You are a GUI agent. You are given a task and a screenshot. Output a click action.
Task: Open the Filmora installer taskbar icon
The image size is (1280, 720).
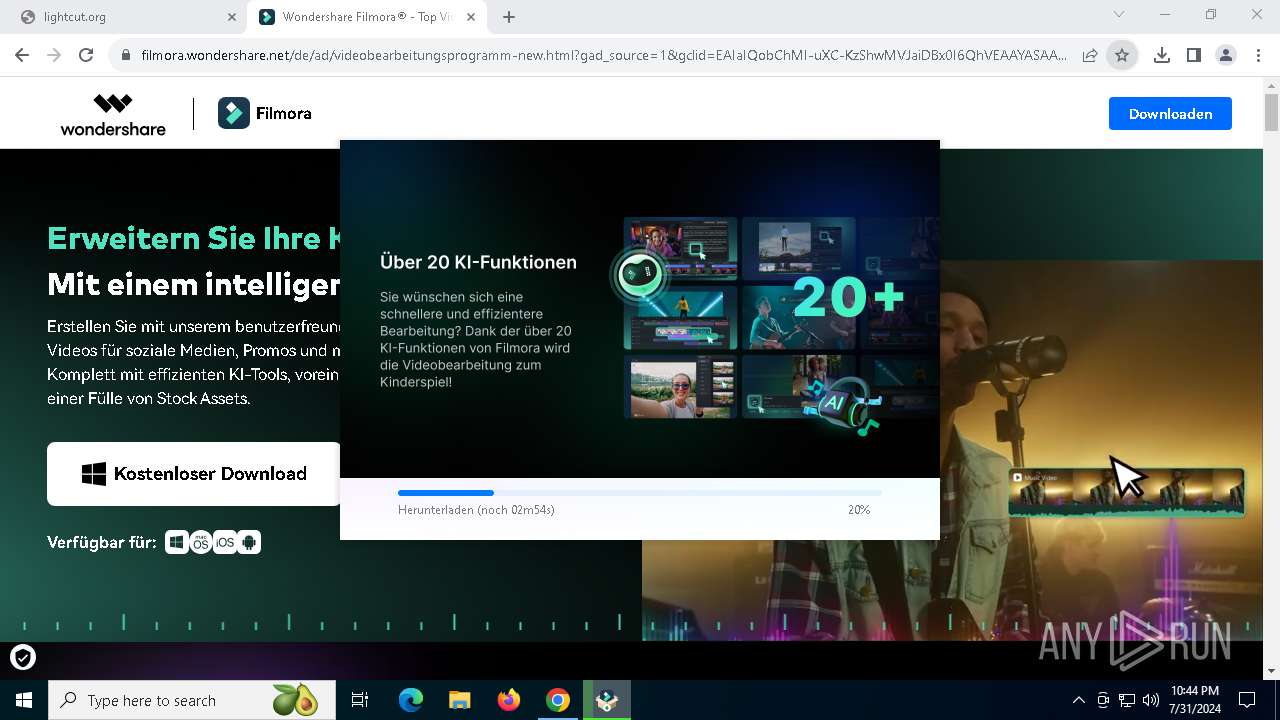click(x=607, y=700)
